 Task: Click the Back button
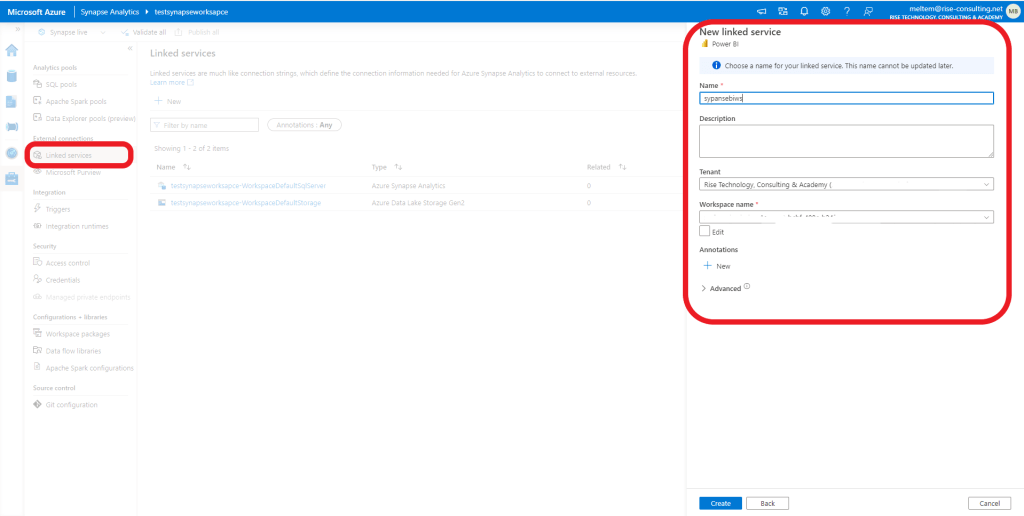point(767,503)
